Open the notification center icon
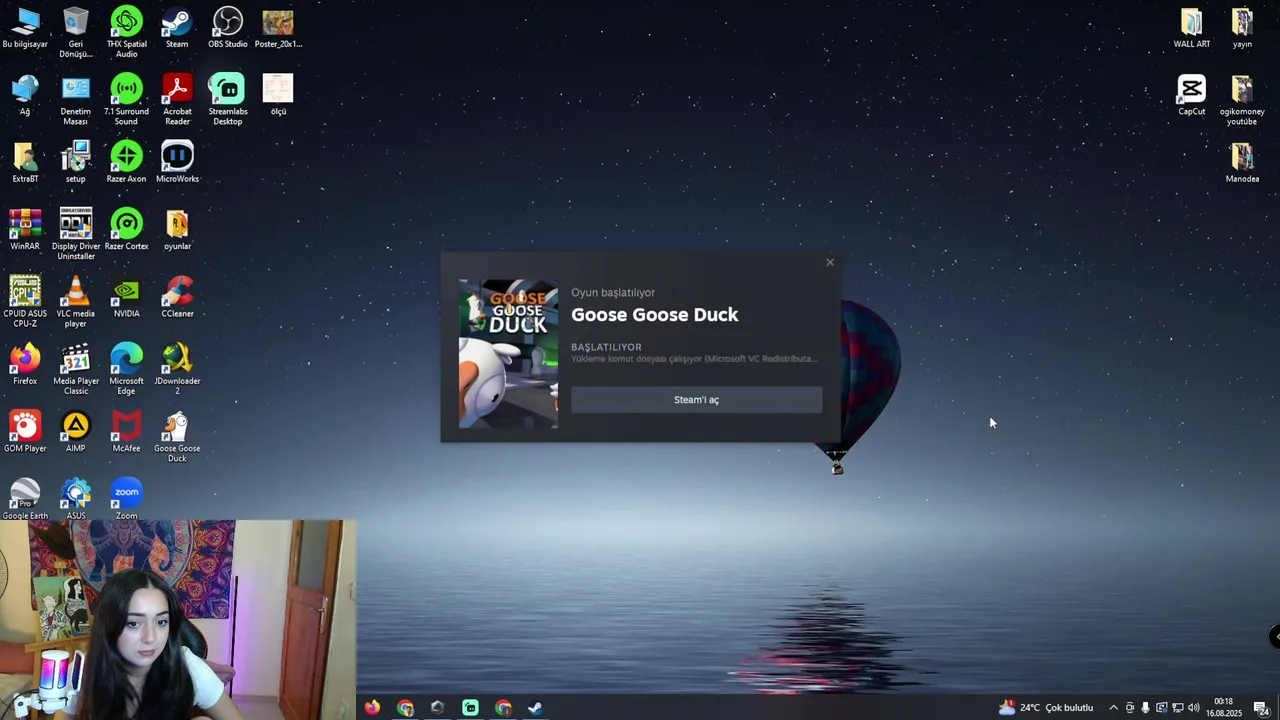This screenshot has width=1280, height=720. (1261, 708)
